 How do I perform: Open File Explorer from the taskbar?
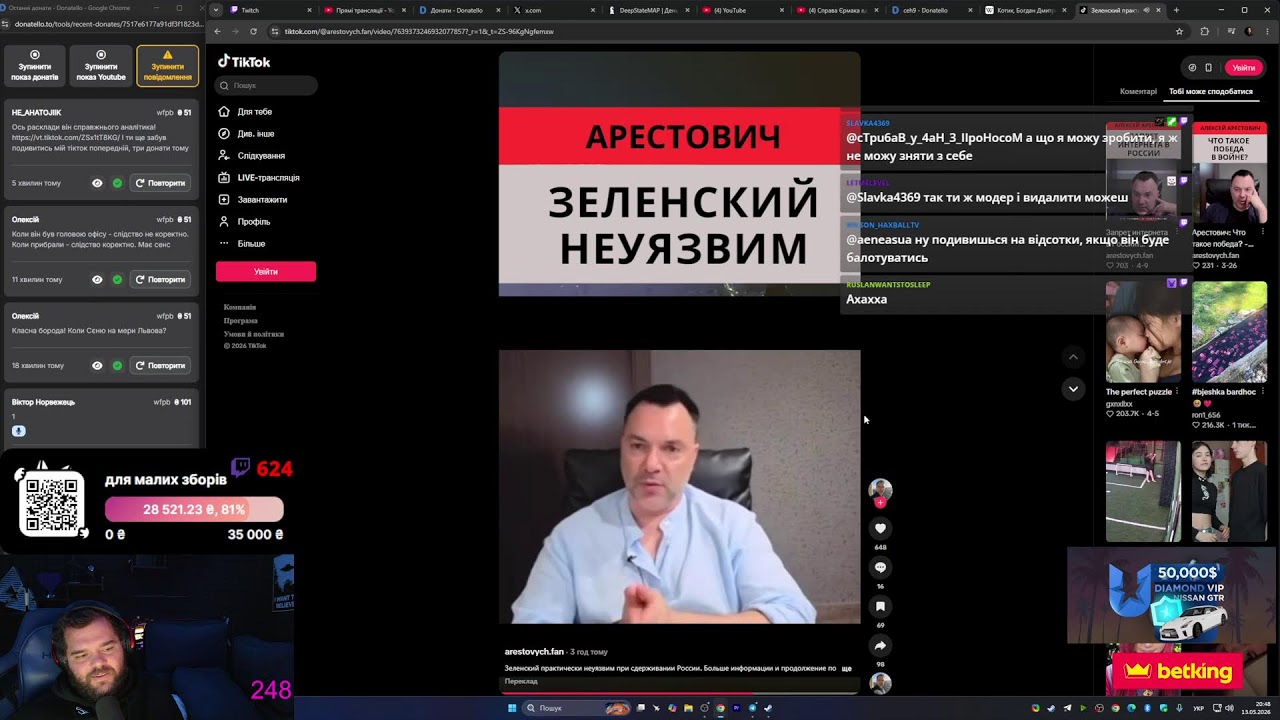tap(688, 708)
